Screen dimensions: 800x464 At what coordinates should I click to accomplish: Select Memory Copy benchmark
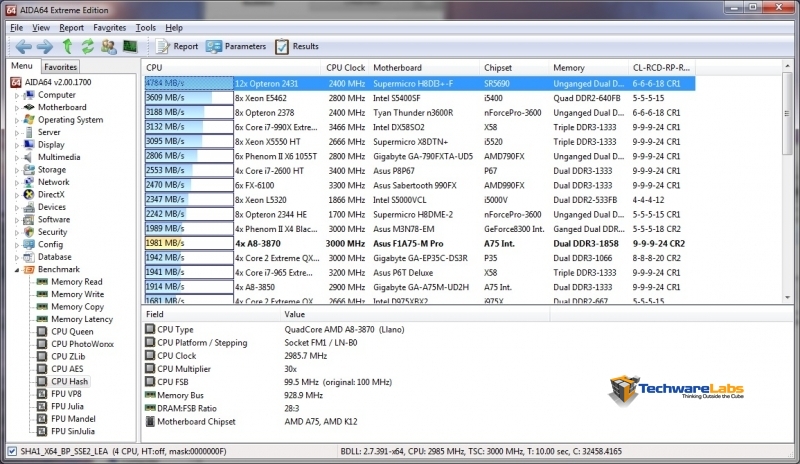[78, 307]
